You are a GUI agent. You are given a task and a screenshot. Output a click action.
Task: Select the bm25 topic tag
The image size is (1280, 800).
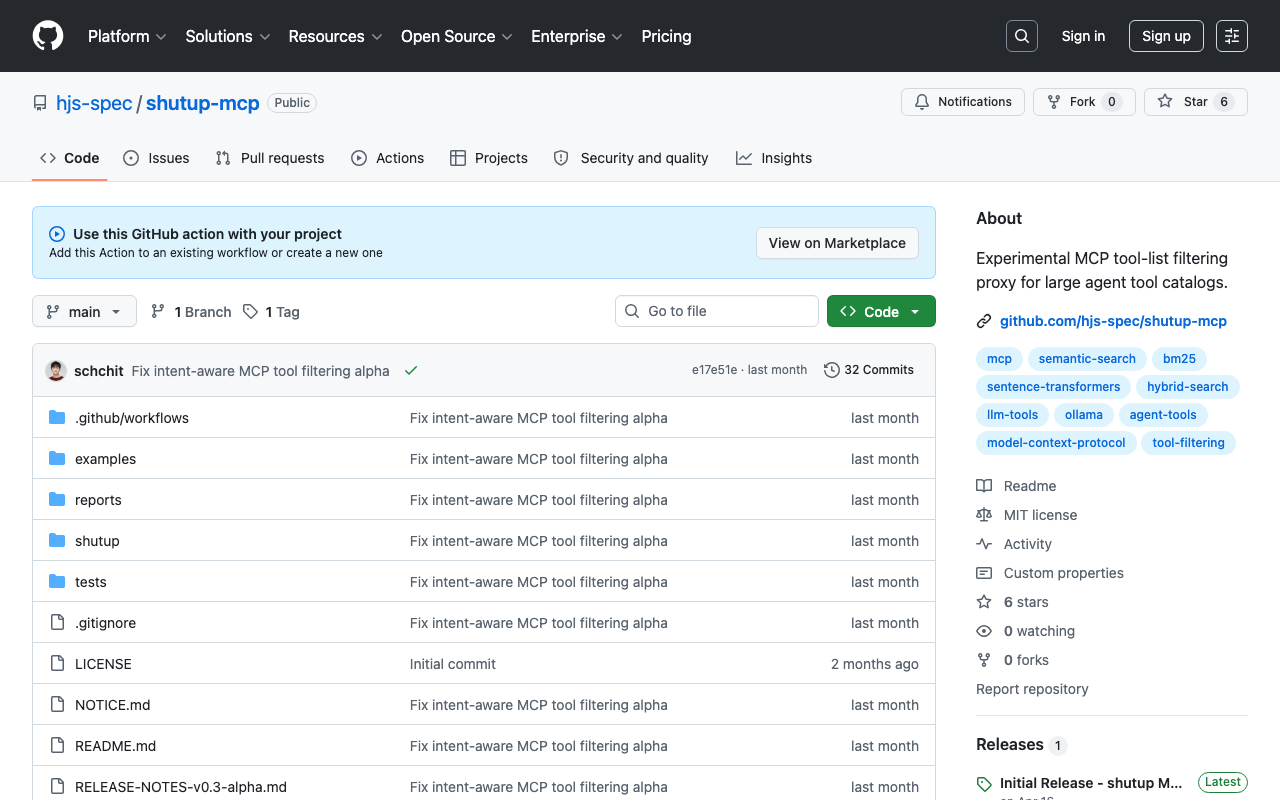[1179, 359]
